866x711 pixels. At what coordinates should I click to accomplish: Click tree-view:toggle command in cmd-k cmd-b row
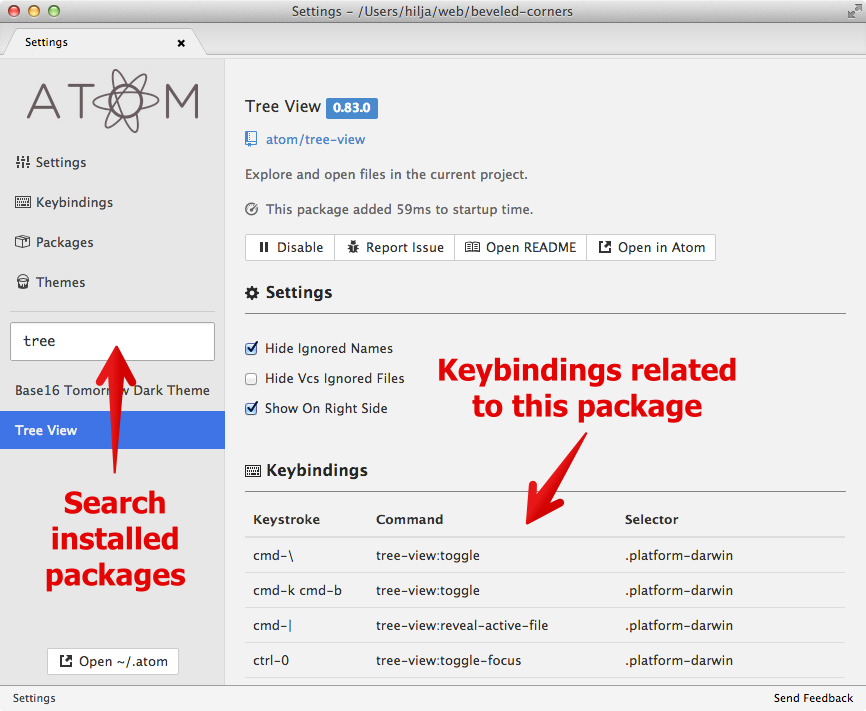427,590
